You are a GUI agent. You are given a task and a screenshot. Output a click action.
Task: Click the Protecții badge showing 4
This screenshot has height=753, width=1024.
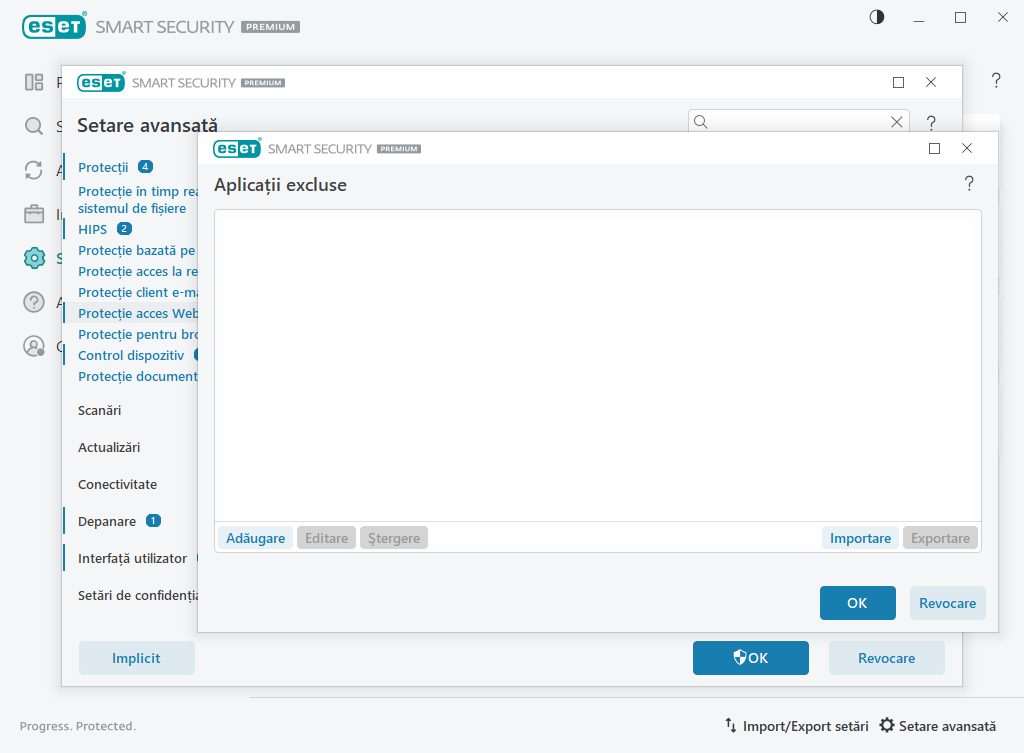(145, 167)
